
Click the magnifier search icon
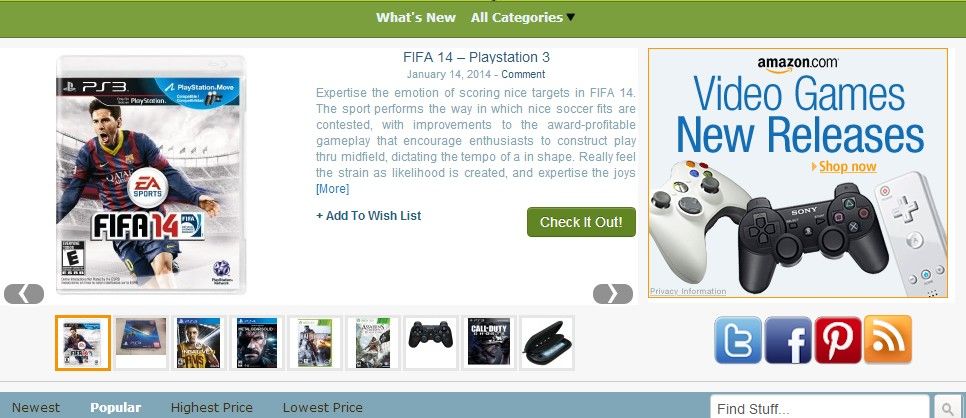(x=946, y=408)
